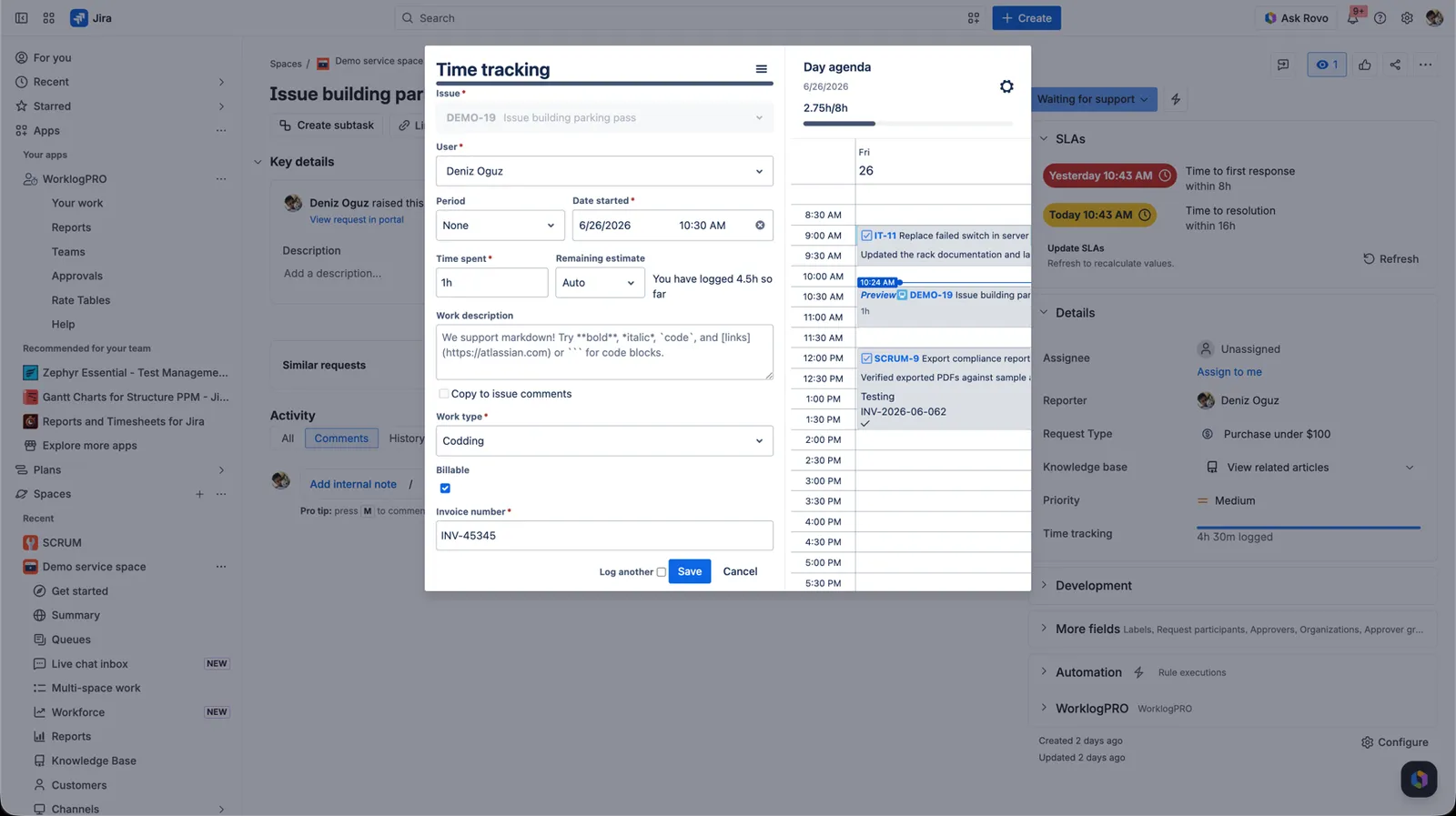Open the Period dropdown set to None
Image resolution: width=1456 pixels, height=816 pixels.
500,226
